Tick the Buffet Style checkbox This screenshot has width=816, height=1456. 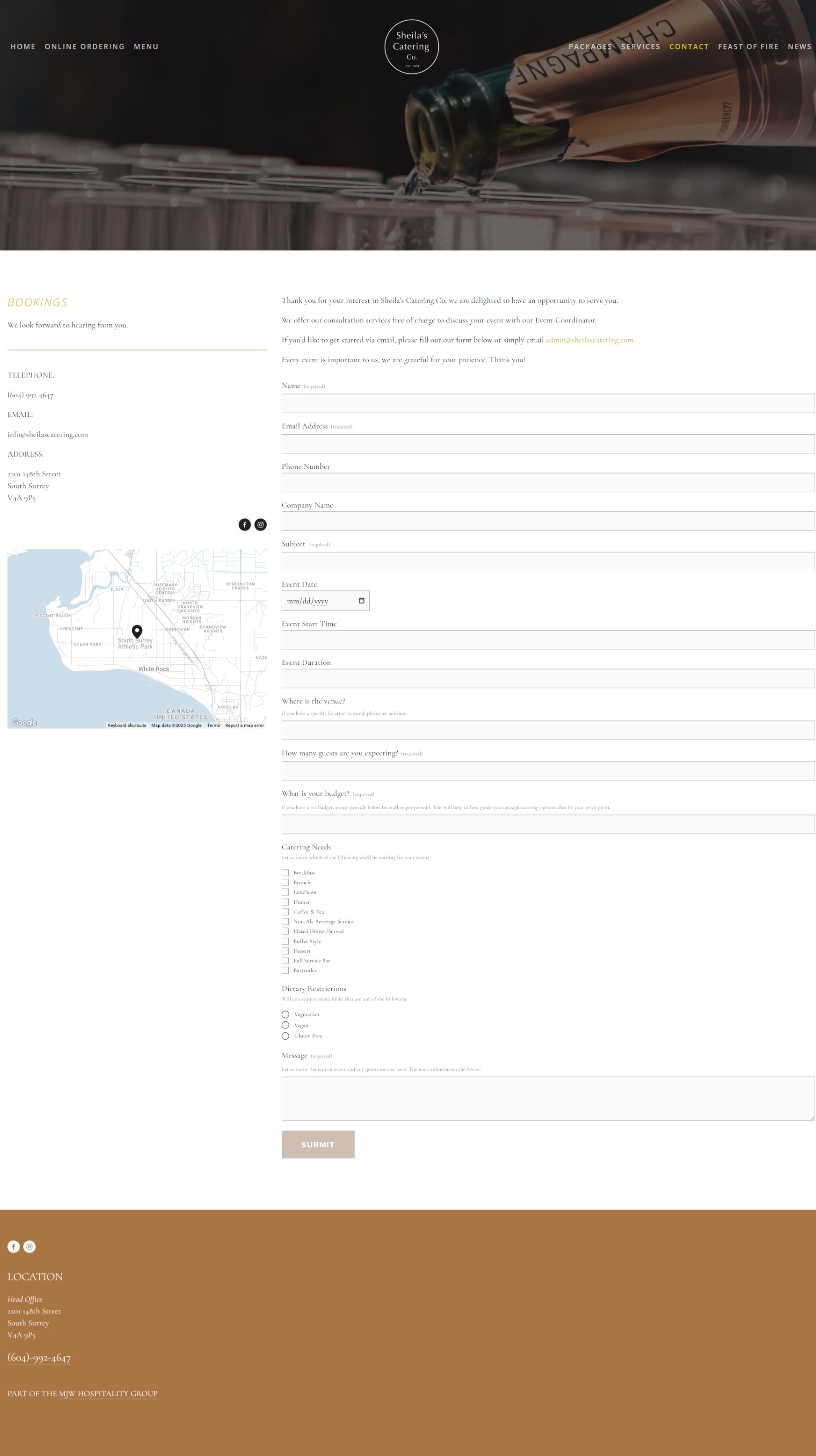285,941
